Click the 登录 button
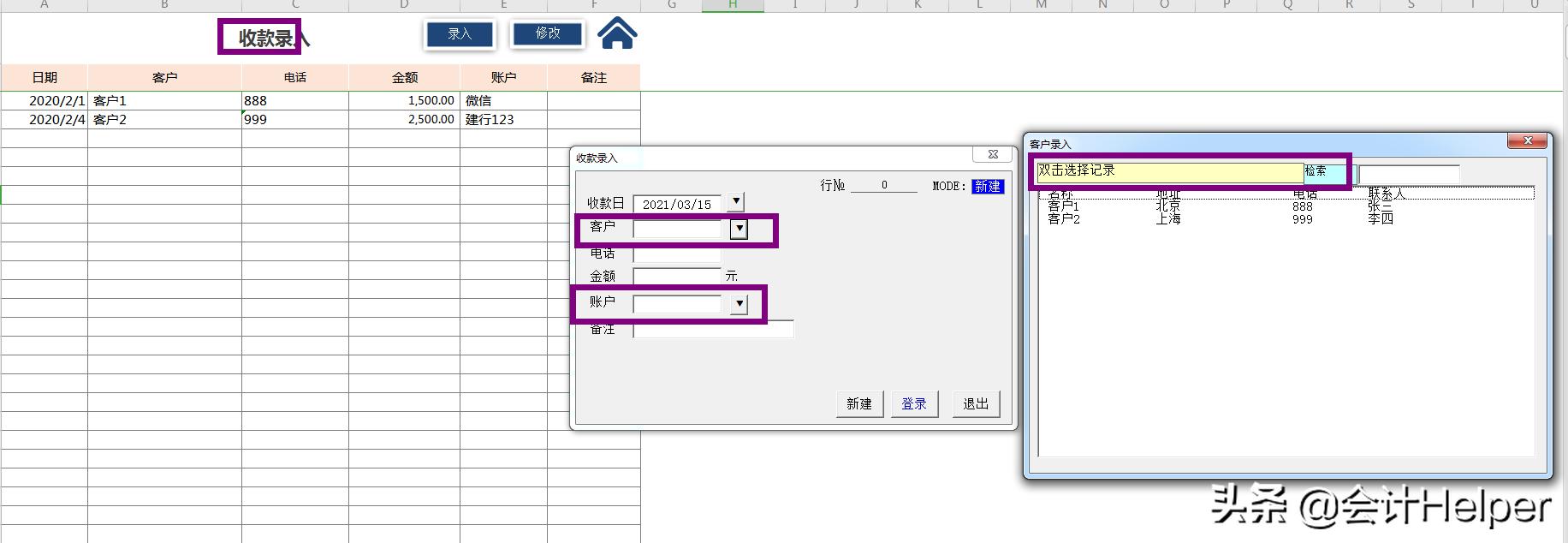The width and height of the screenshot is (1568, 543). [x=914, y=403]
